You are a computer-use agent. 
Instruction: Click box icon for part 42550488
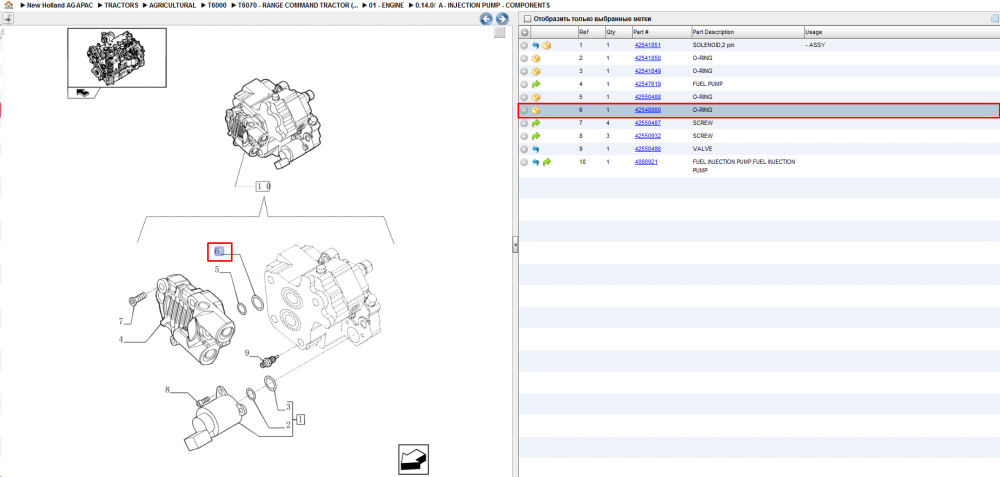pyautogui.click(x=536, y=97)
